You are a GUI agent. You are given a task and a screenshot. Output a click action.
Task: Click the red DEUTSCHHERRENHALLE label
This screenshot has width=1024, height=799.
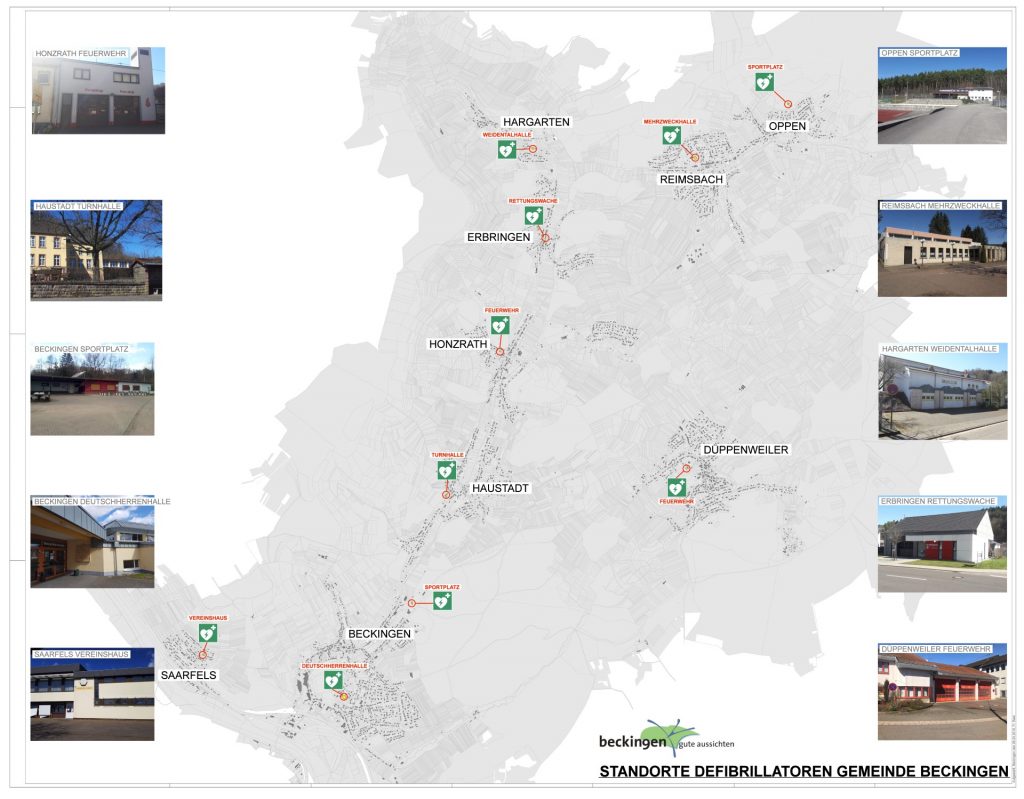coord(334,666)
